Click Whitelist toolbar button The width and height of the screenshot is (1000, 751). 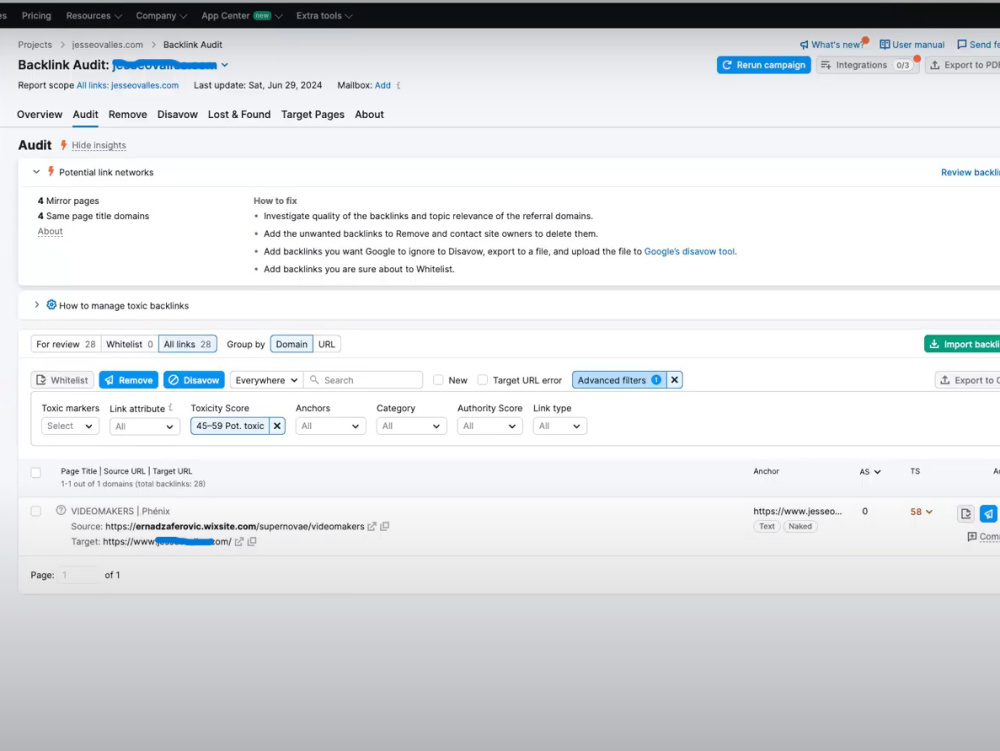coord(62,380)
